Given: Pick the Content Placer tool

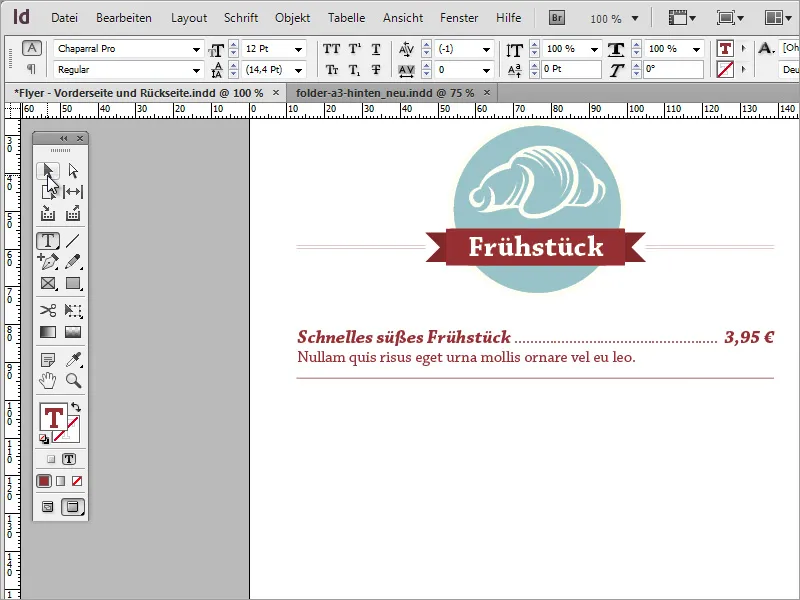Looking at the screenshot, I should tap(73, 213).
